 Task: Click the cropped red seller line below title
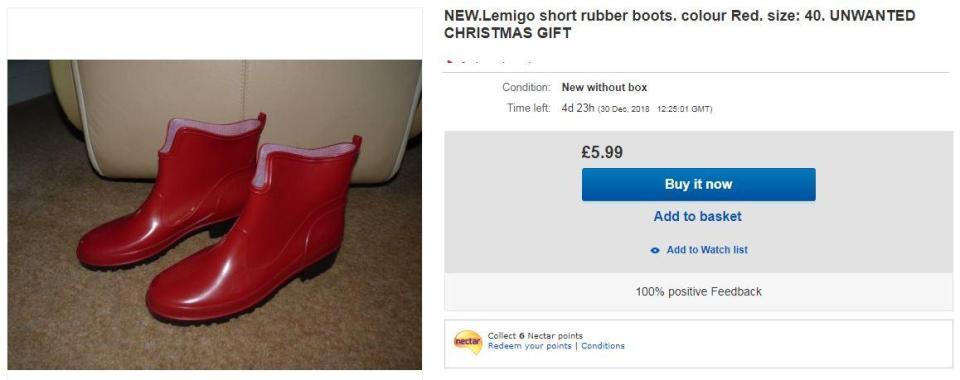[x=489, y=62]
